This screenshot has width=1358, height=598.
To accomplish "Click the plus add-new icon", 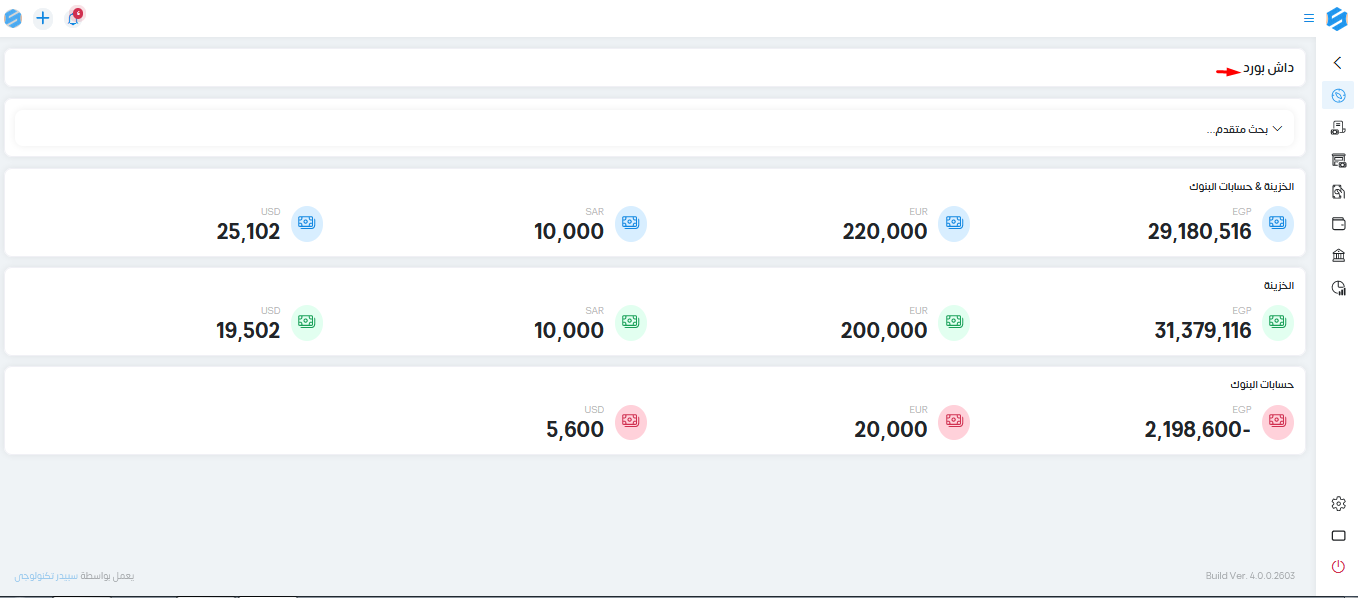I will (43, 18).
